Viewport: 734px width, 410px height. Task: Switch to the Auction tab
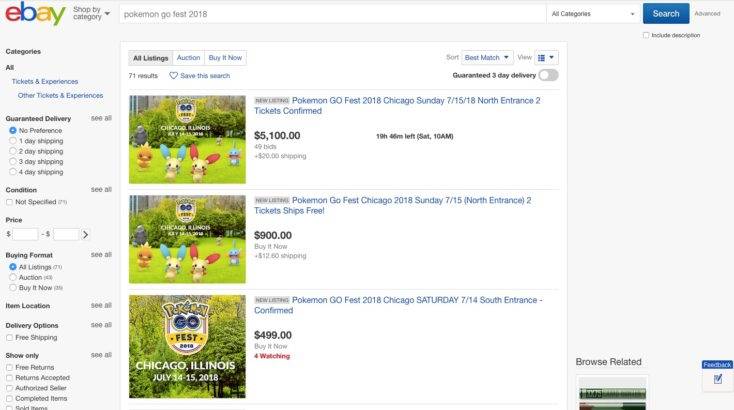tap(188, 58)
